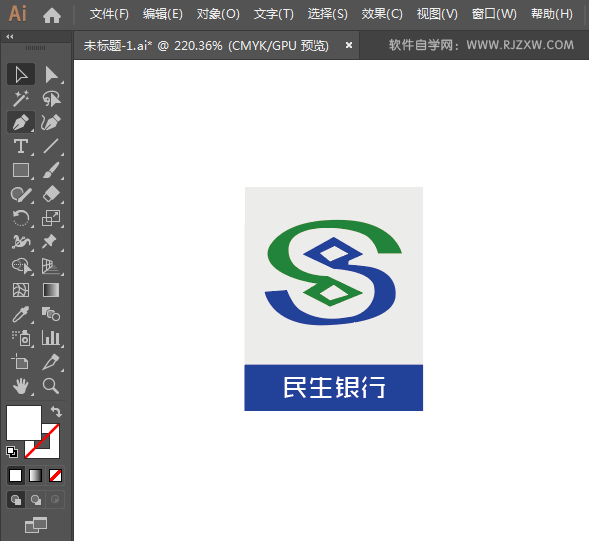The height and width of the screenshot is (541, 589).
Task: Activate the Width/Warp tool
Action: [x=21, y=242]
